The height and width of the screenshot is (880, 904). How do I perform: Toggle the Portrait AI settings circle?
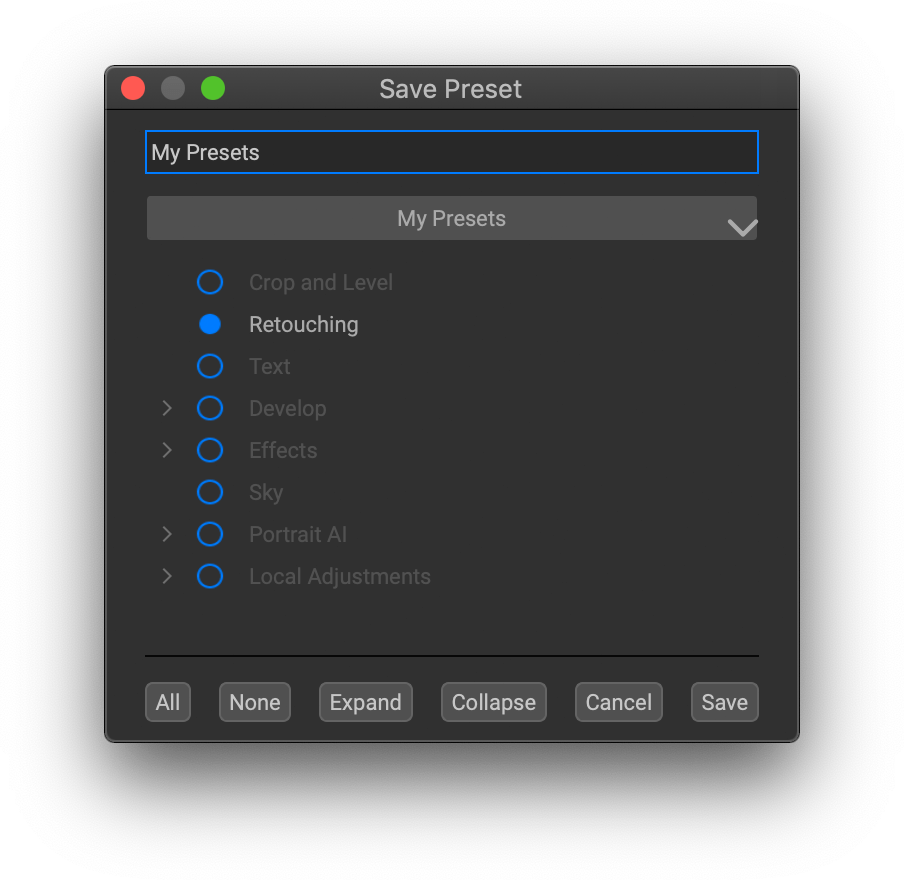210,535
